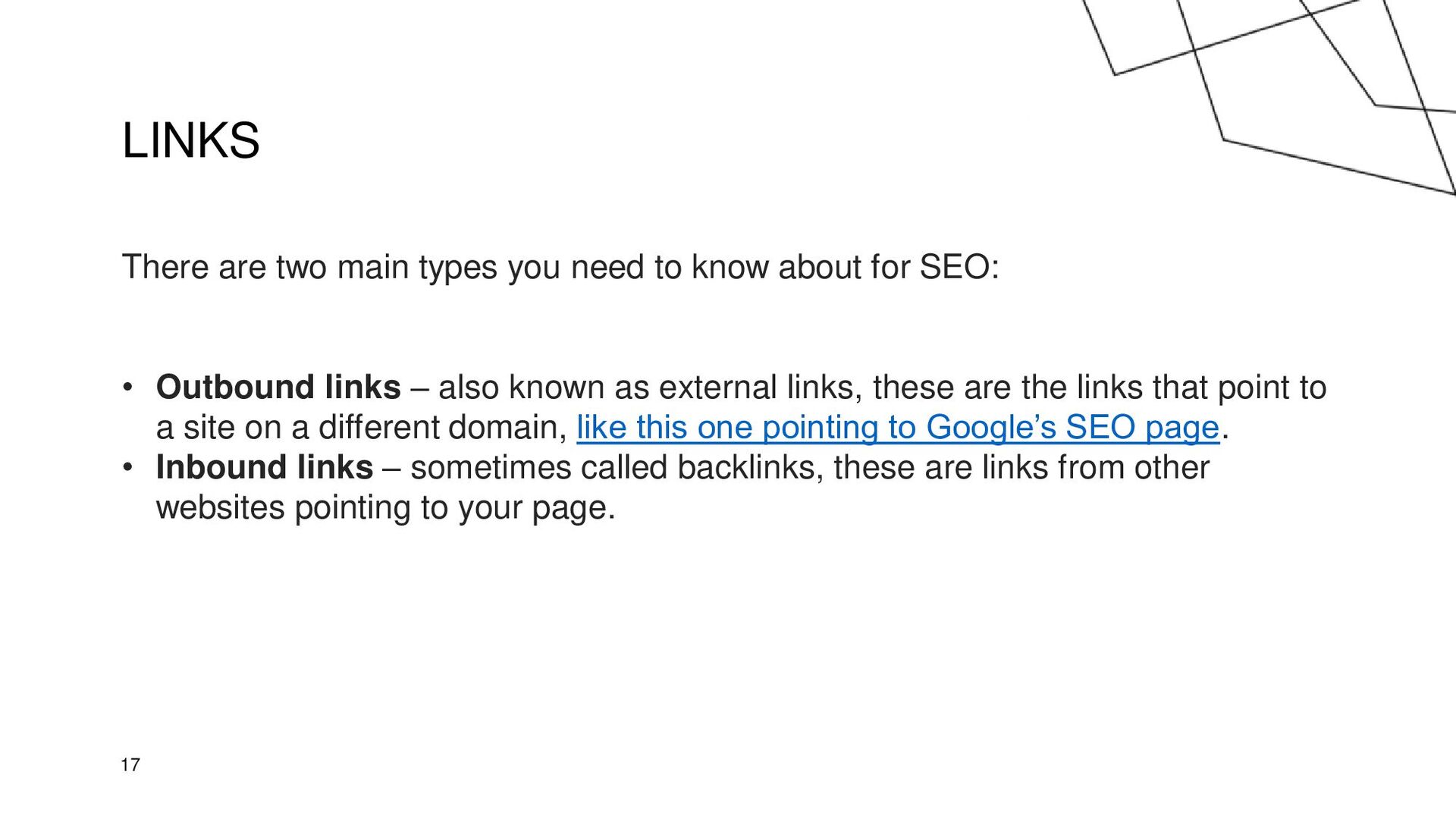Open the Google's SEO page hyperlink

click(x=898, y=428)
